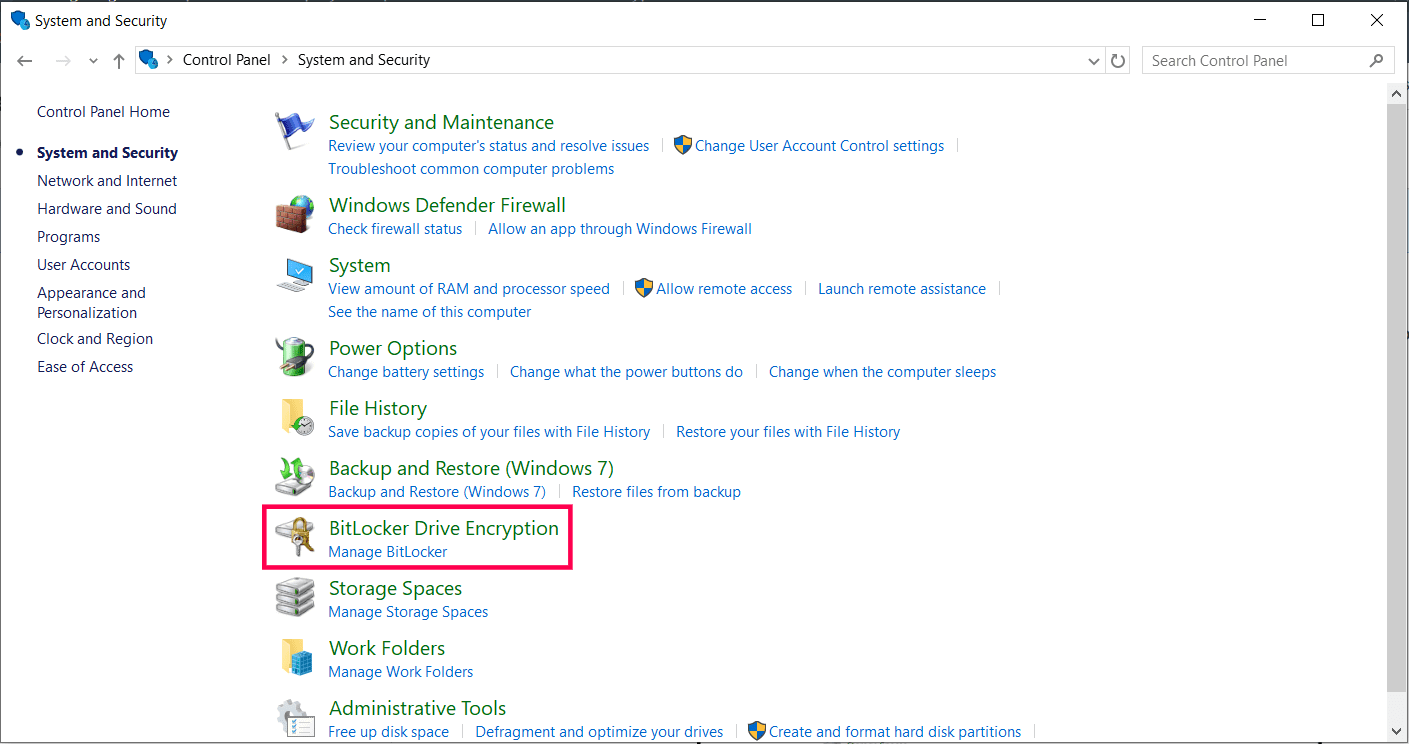1409x744 pixels.
Task: Go back with the Back arrow
Action: pyautogui.click(x=25, y=61)
